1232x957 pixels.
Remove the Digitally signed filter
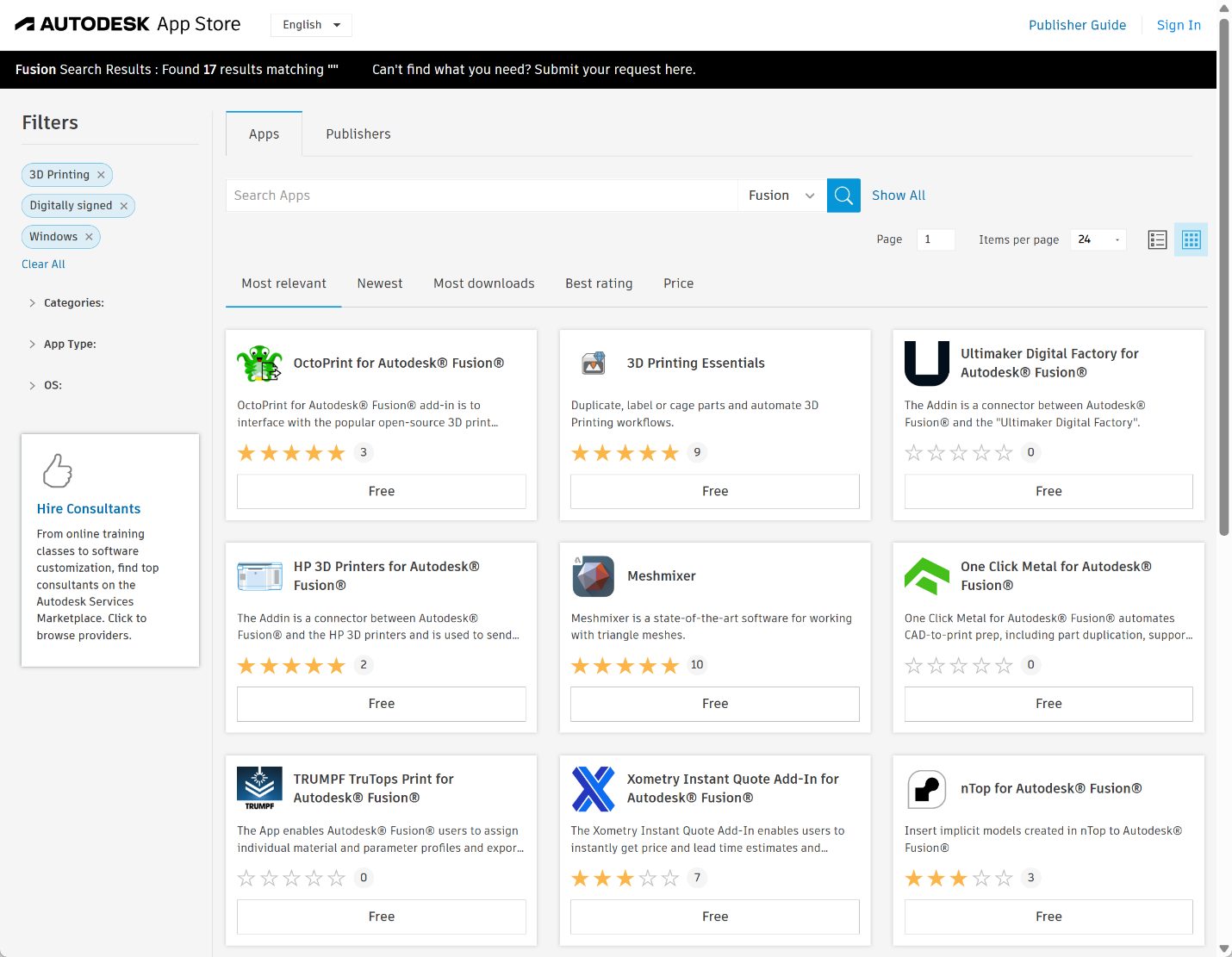click(124, 206)
